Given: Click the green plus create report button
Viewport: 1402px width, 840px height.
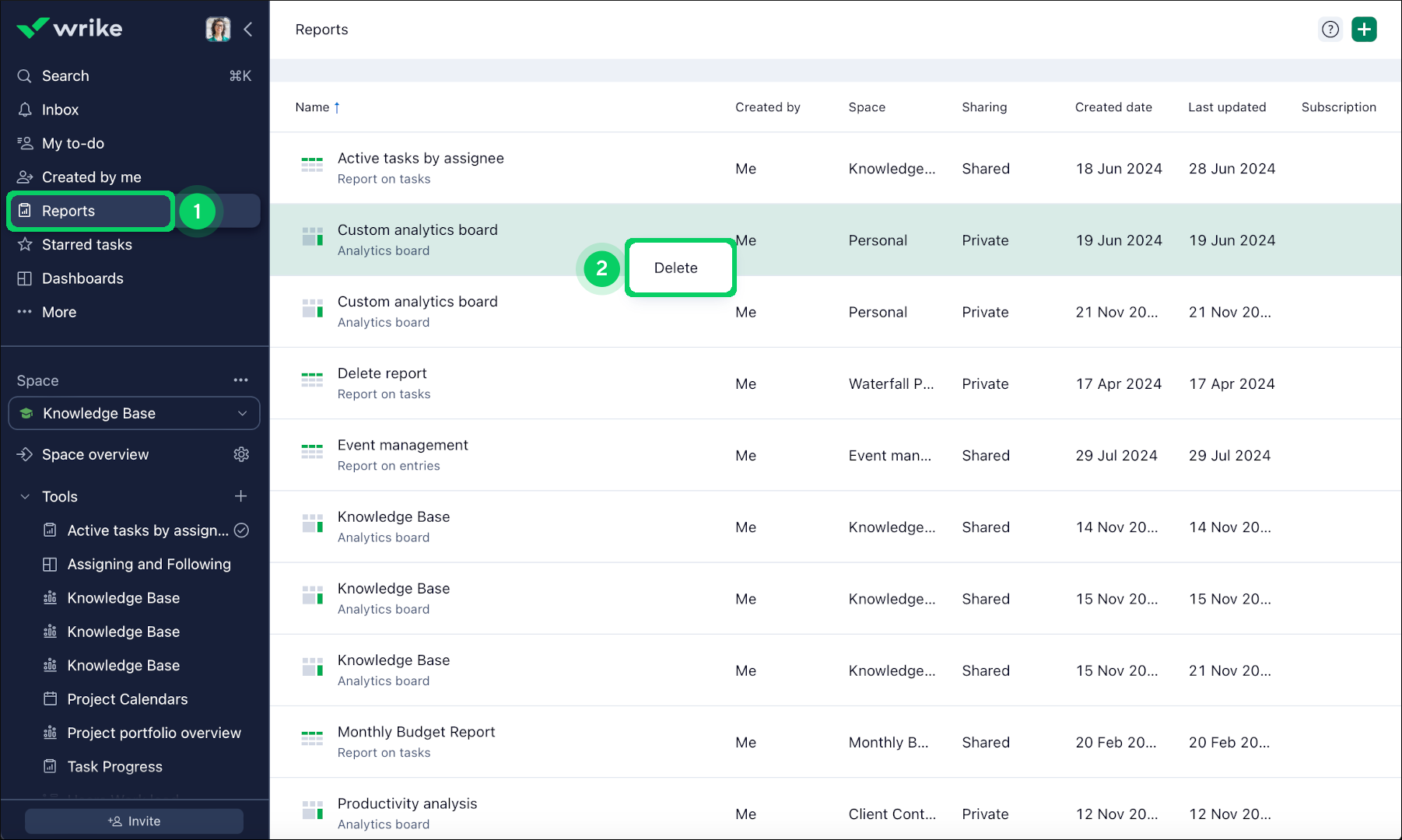Looking at the screenshot, I should [1364, 30].
